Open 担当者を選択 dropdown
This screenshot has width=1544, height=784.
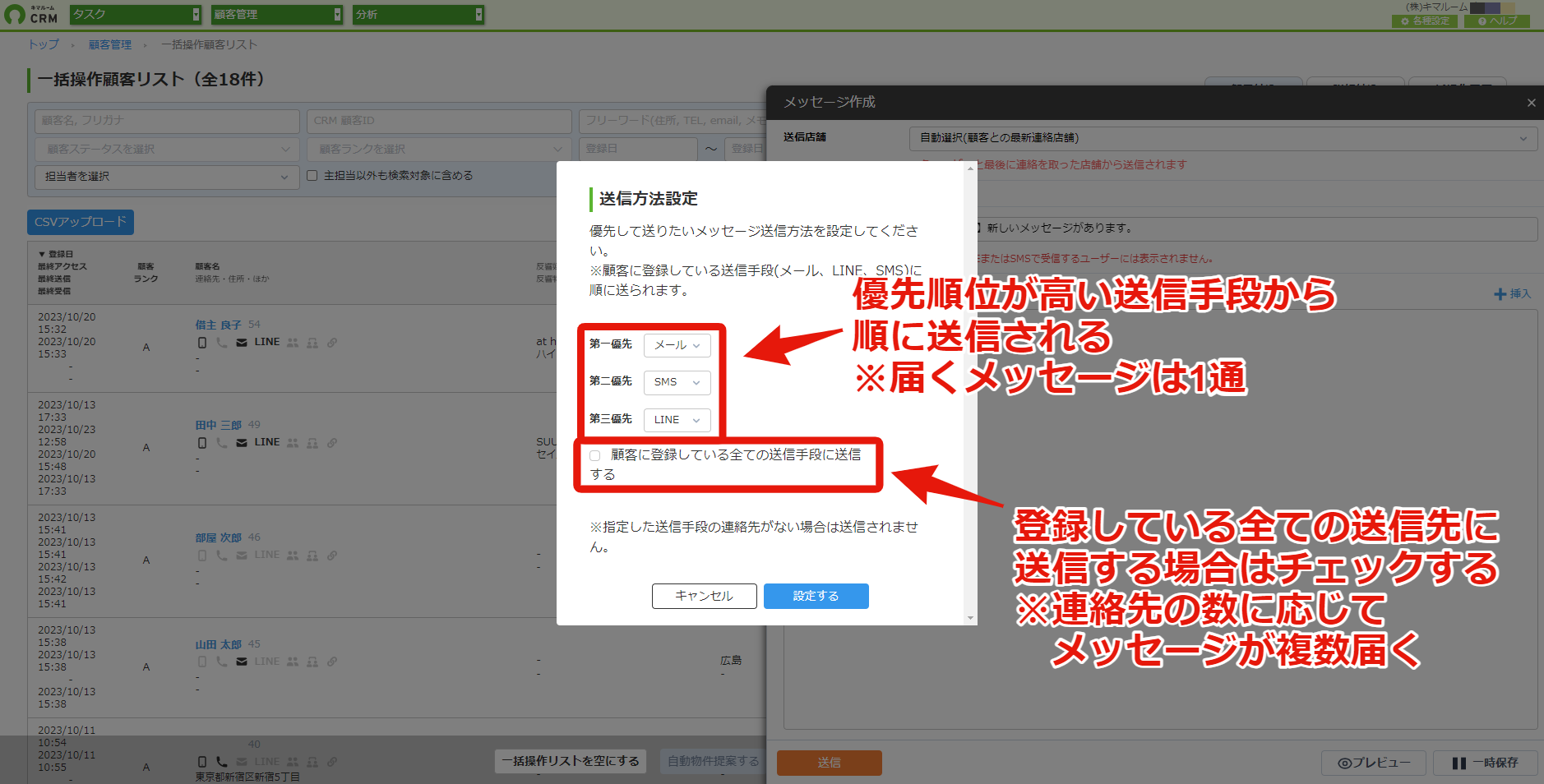click(x=167, y=177)
